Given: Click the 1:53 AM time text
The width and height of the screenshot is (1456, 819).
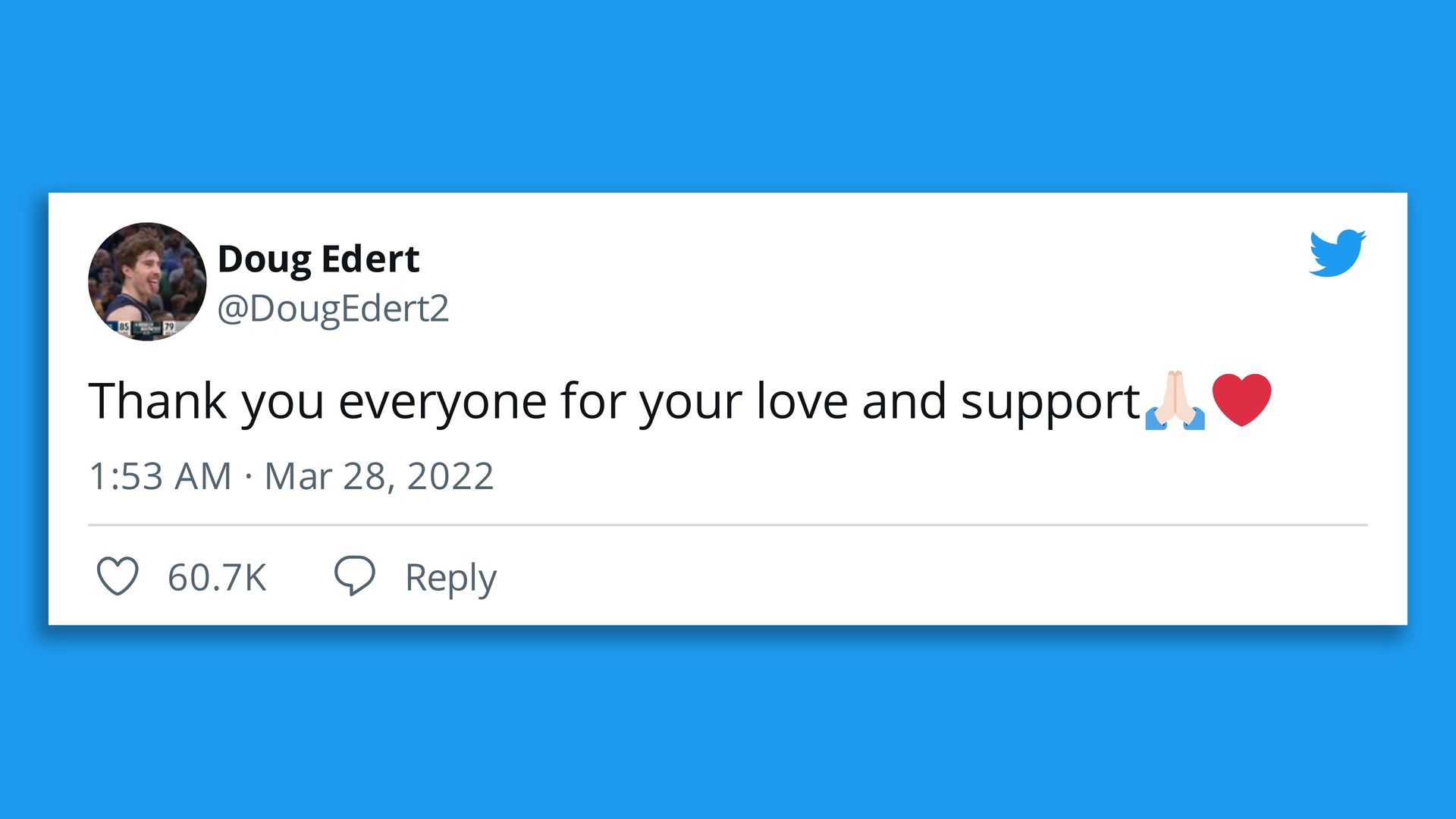Looking at the screenshot, I should pyautogui.click(x=160, y=477).
